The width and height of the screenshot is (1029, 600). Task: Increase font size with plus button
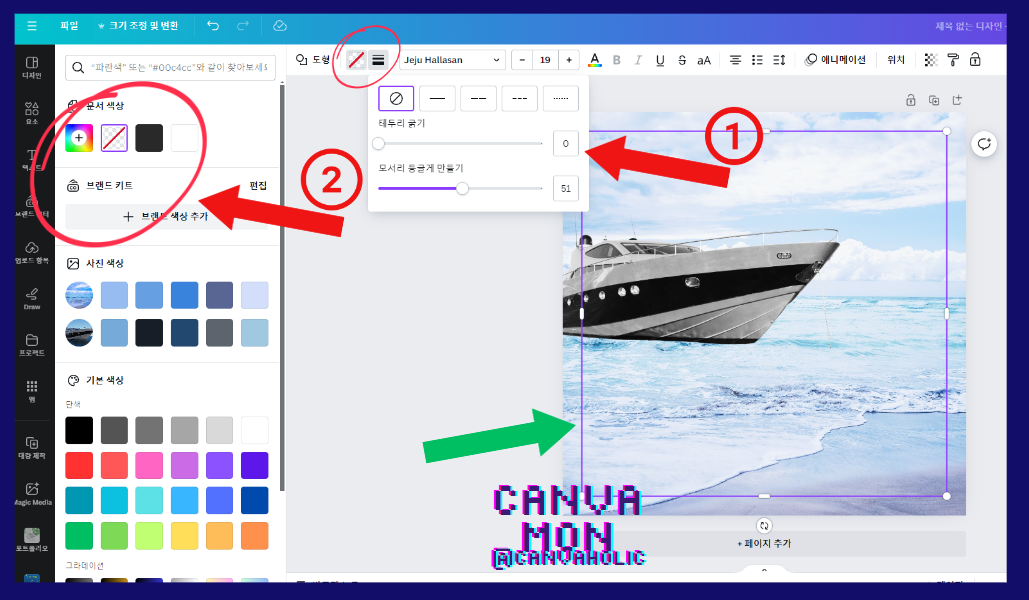(x=569, y=60)
